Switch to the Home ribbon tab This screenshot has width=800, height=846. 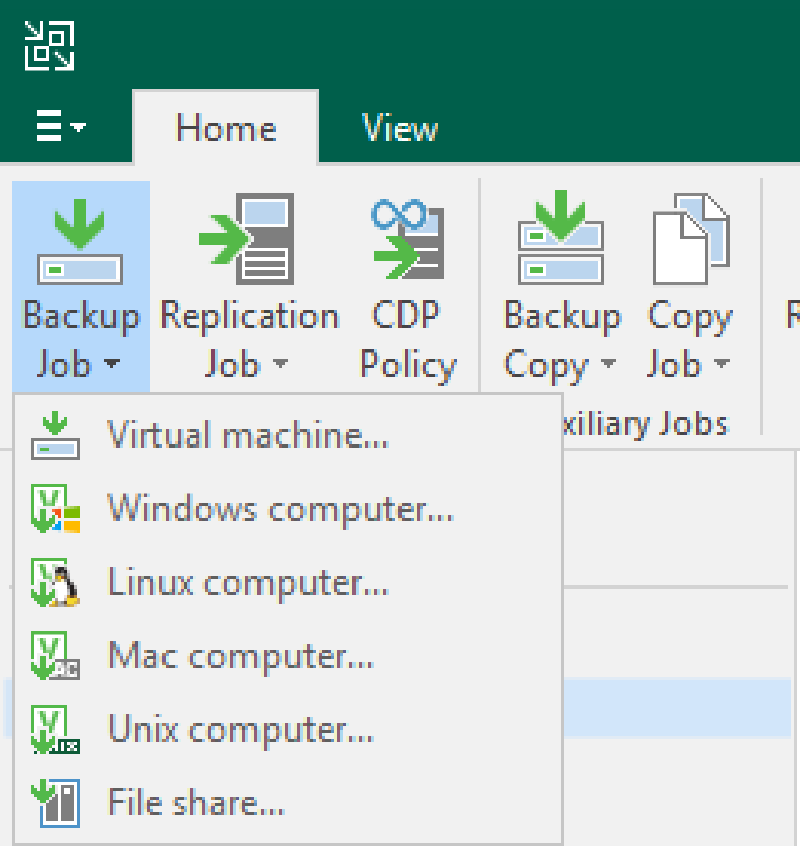(x=225, y=128)
